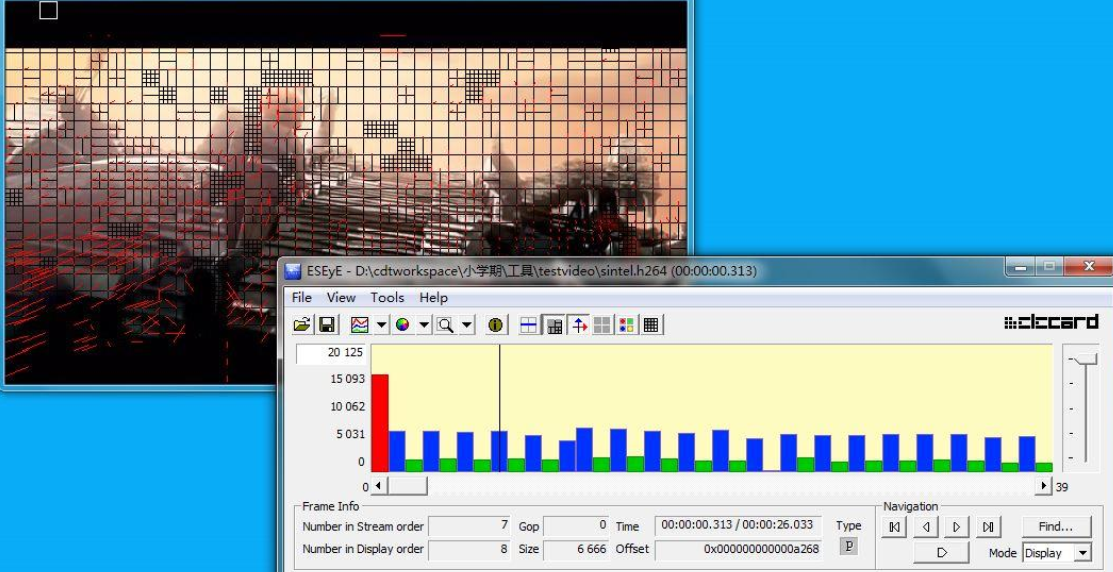This screenshot has width=1113, height=572.
Task: Select the red I-frame bar
Action: pos(380,423)
